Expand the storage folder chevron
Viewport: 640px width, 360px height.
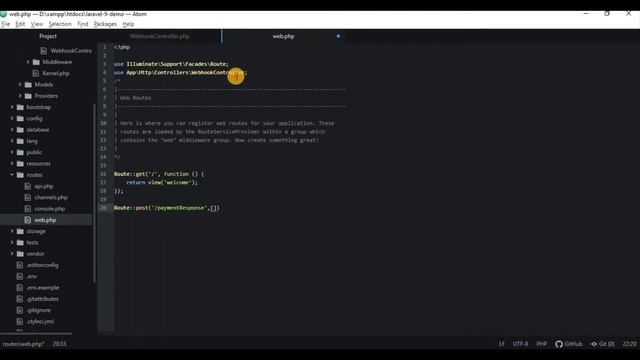coord(12,231)
